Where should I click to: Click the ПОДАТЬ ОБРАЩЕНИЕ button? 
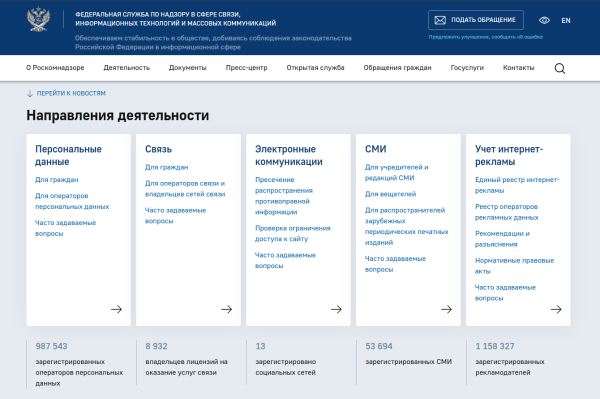pyautogui.click(x=476, y=20)
